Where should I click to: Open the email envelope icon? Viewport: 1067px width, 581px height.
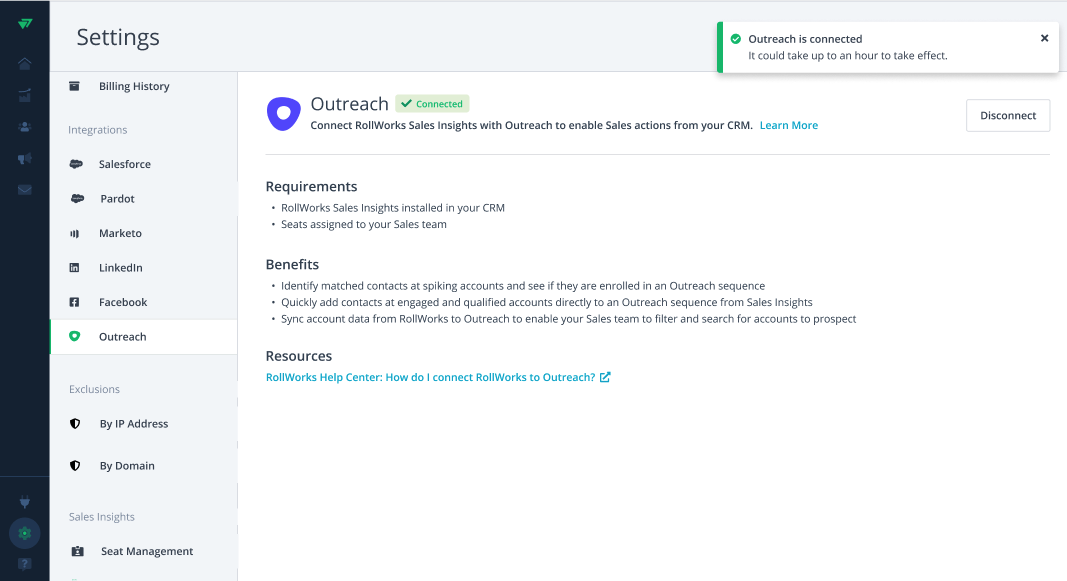24,190
